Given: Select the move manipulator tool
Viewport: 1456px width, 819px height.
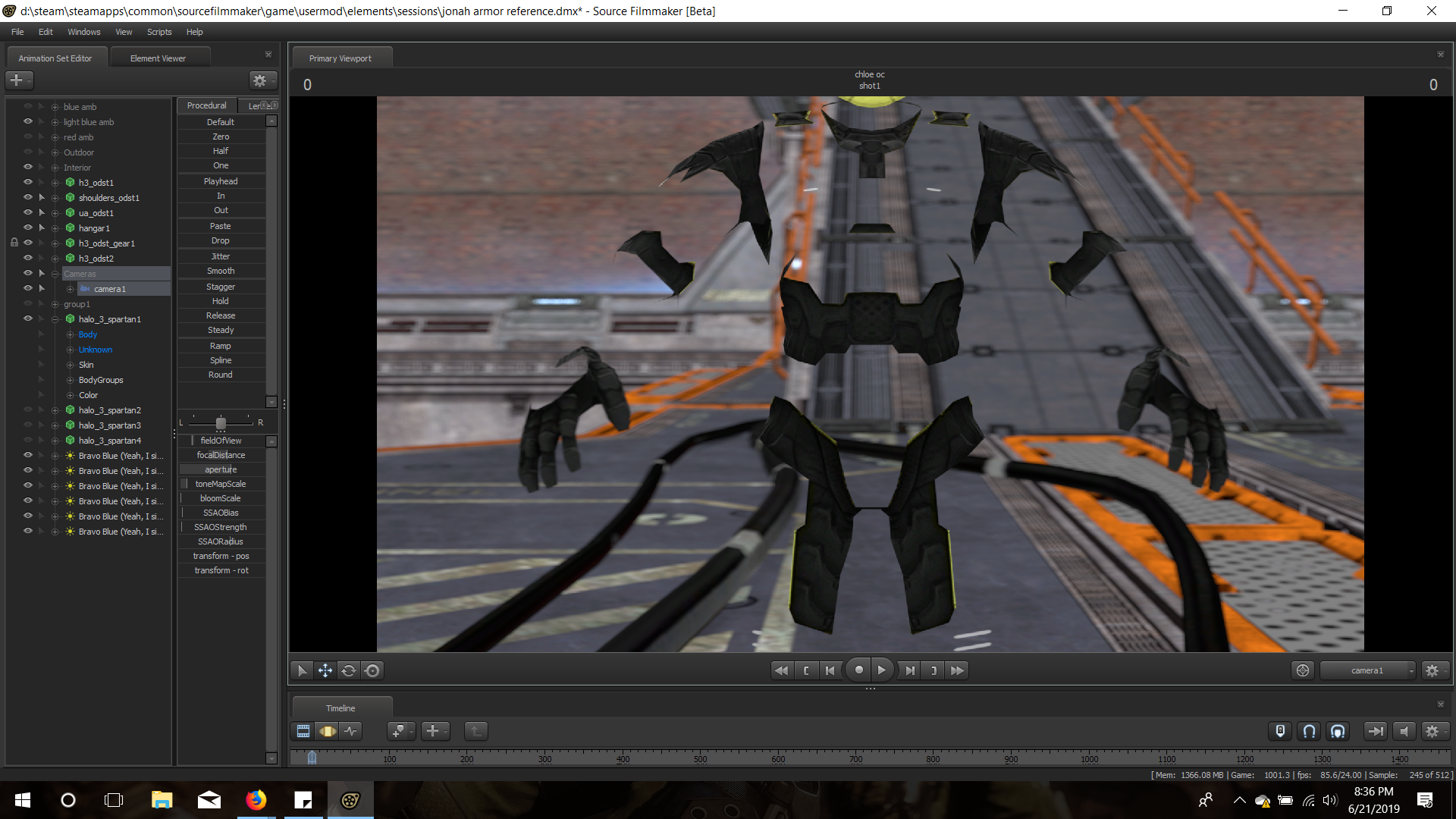Looking at the screenshot, I should [325, 670].
